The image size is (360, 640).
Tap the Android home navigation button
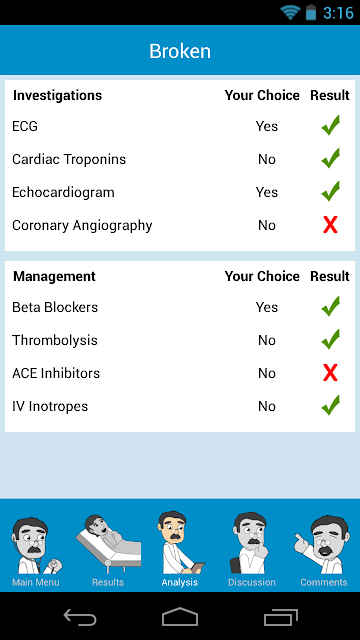pyautogui.click(x=180, y=617)
